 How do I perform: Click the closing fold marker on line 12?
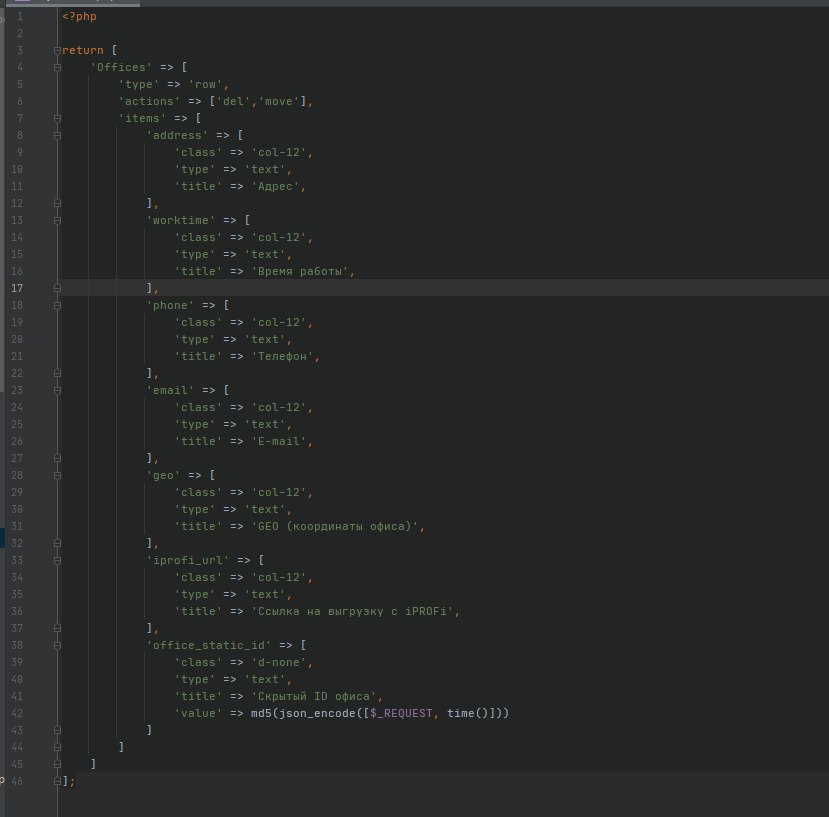(x=57, y=203)
